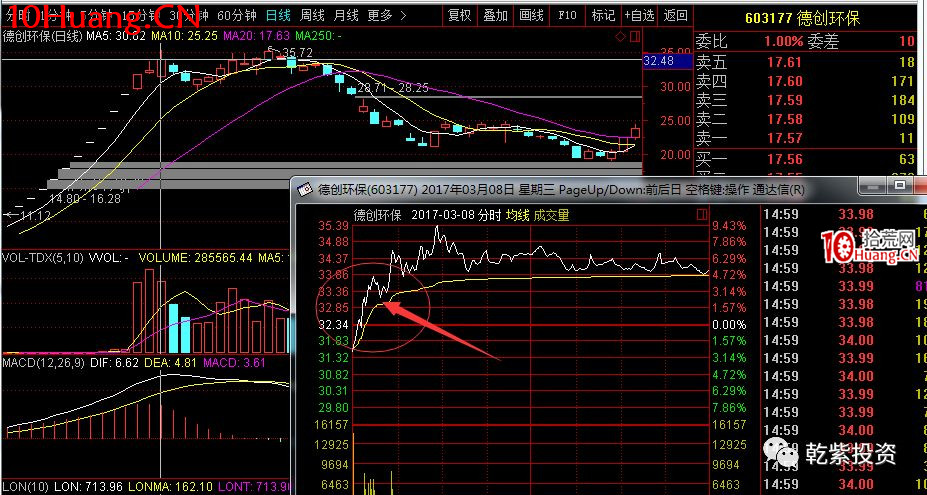Open F10 company information
Image resolution: width=927 pixels, height=495 pixels.
coord(567,15)
